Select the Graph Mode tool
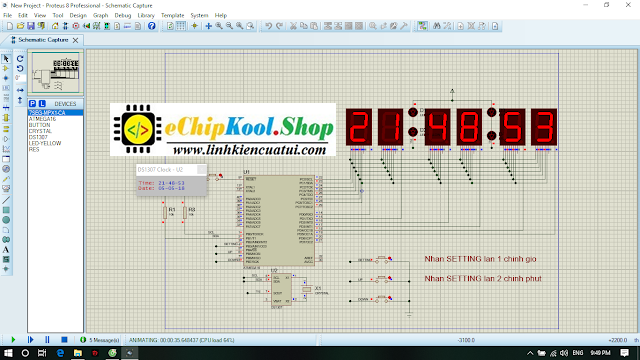The width and height of the screenshot is (640, 360). (6, 149)
